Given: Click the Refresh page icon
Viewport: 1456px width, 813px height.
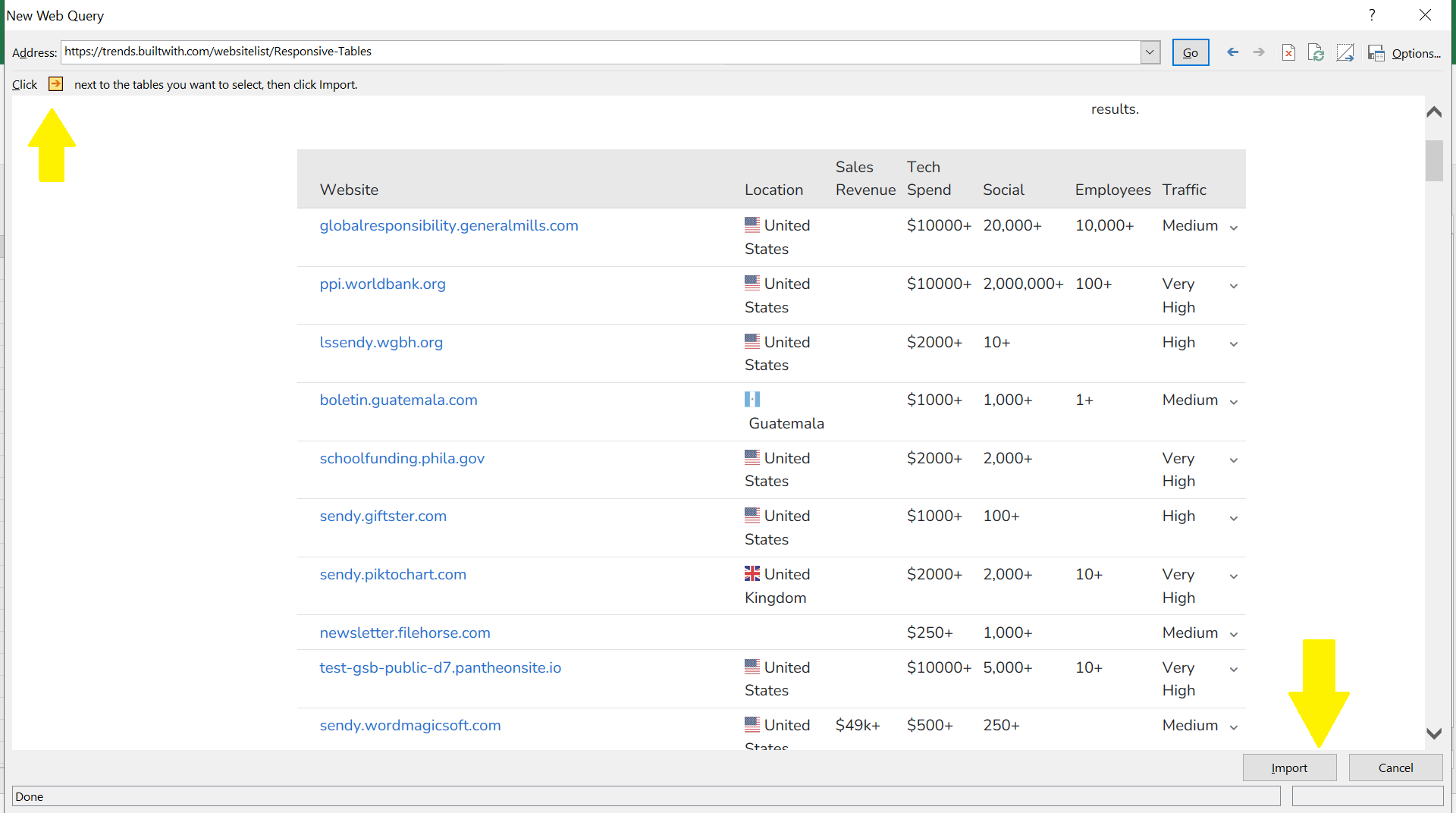Looking at the screenshot, I should (x=1316, y=52).
